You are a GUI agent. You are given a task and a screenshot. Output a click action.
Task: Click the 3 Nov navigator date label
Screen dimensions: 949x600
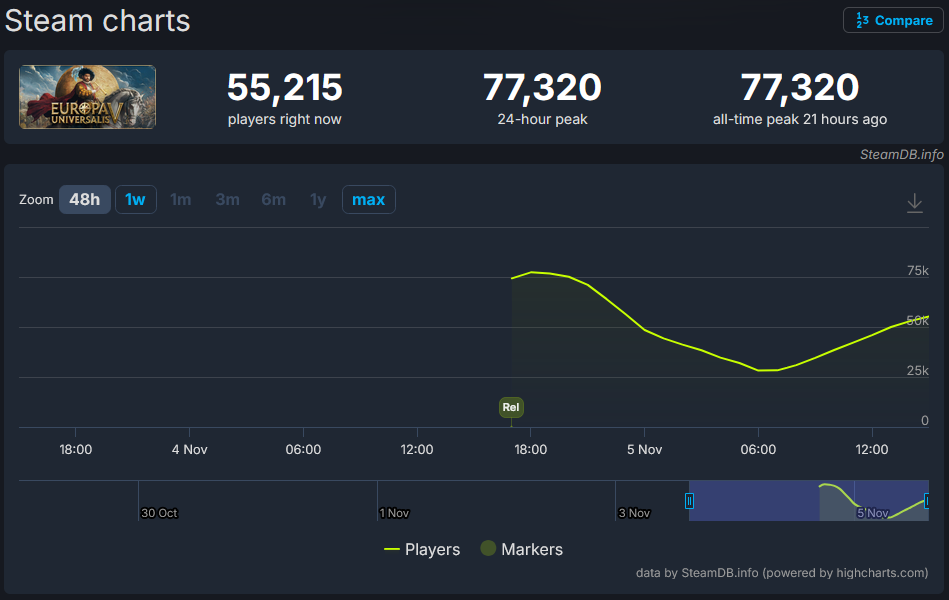pos(634,513)
